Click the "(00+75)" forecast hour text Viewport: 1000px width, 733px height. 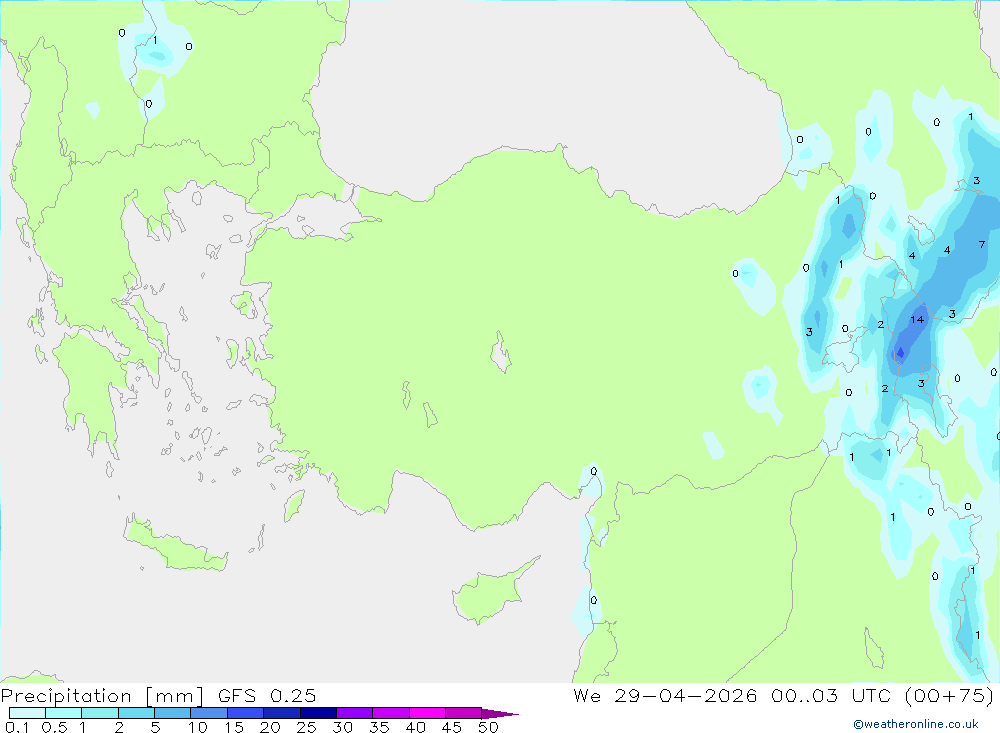click(x=949, y=696)
